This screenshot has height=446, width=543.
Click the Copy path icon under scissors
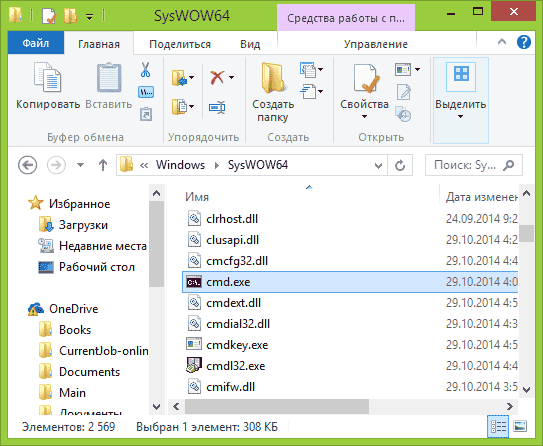coord(146,92)
